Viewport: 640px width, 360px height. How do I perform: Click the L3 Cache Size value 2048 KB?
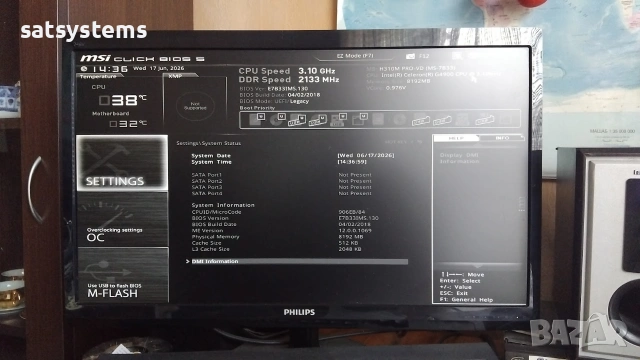(350, 249)
